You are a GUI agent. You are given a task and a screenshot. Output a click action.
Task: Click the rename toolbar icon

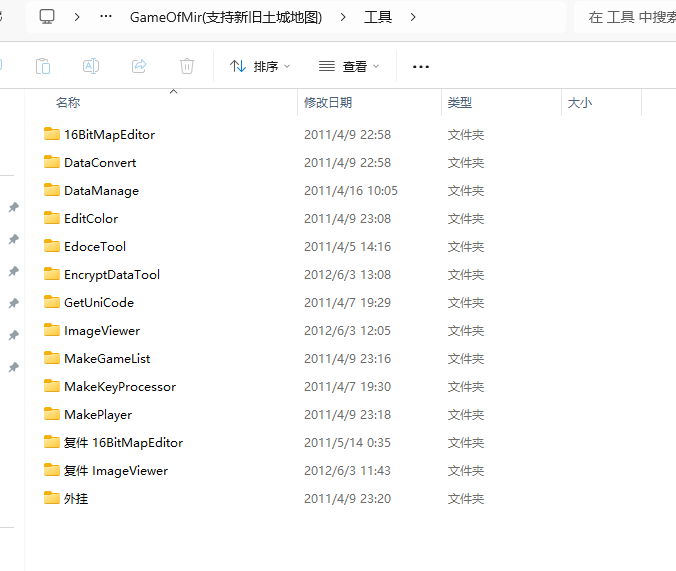[91, 66]
